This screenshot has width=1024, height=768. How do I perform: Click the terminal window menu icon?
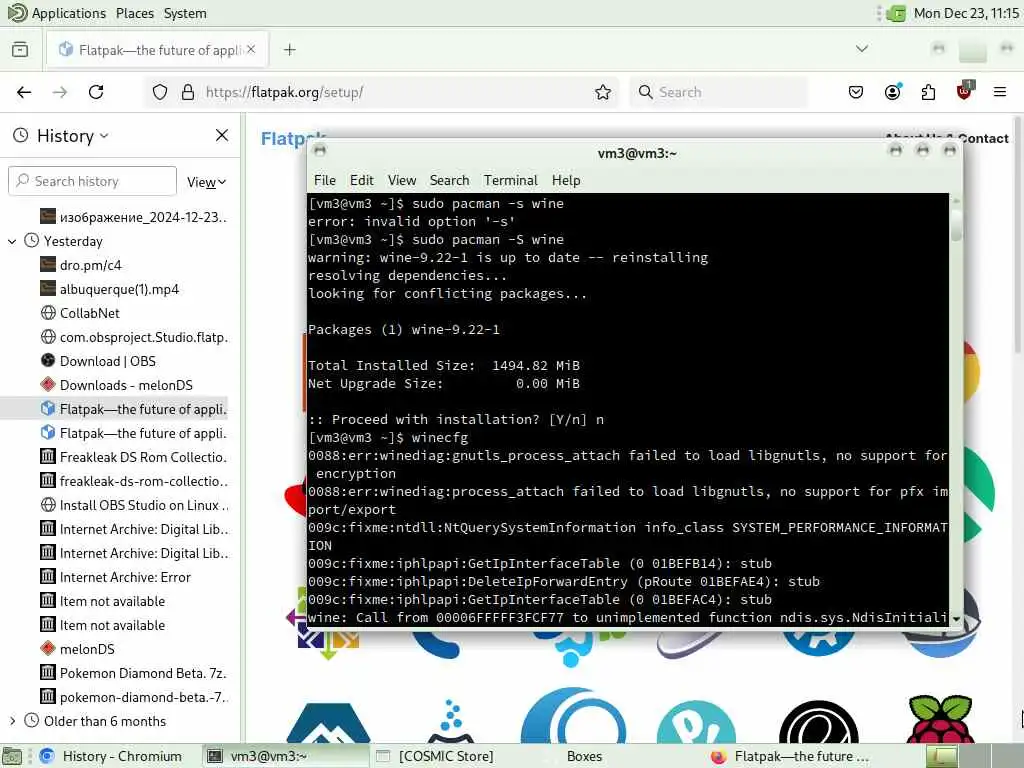319,151
